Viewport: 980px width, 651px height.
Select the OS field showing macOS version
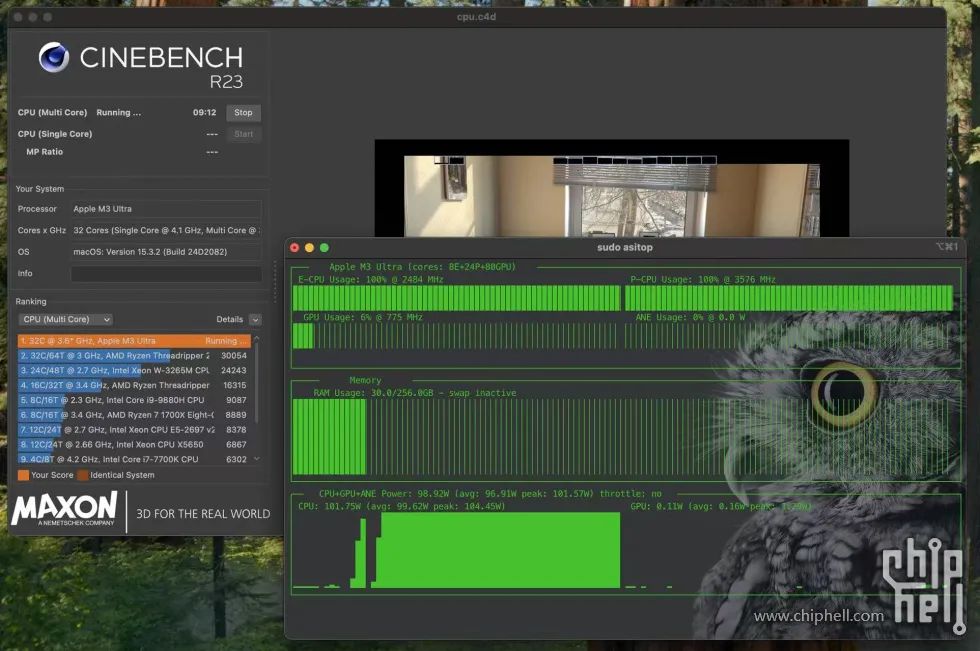coord(166,252)
